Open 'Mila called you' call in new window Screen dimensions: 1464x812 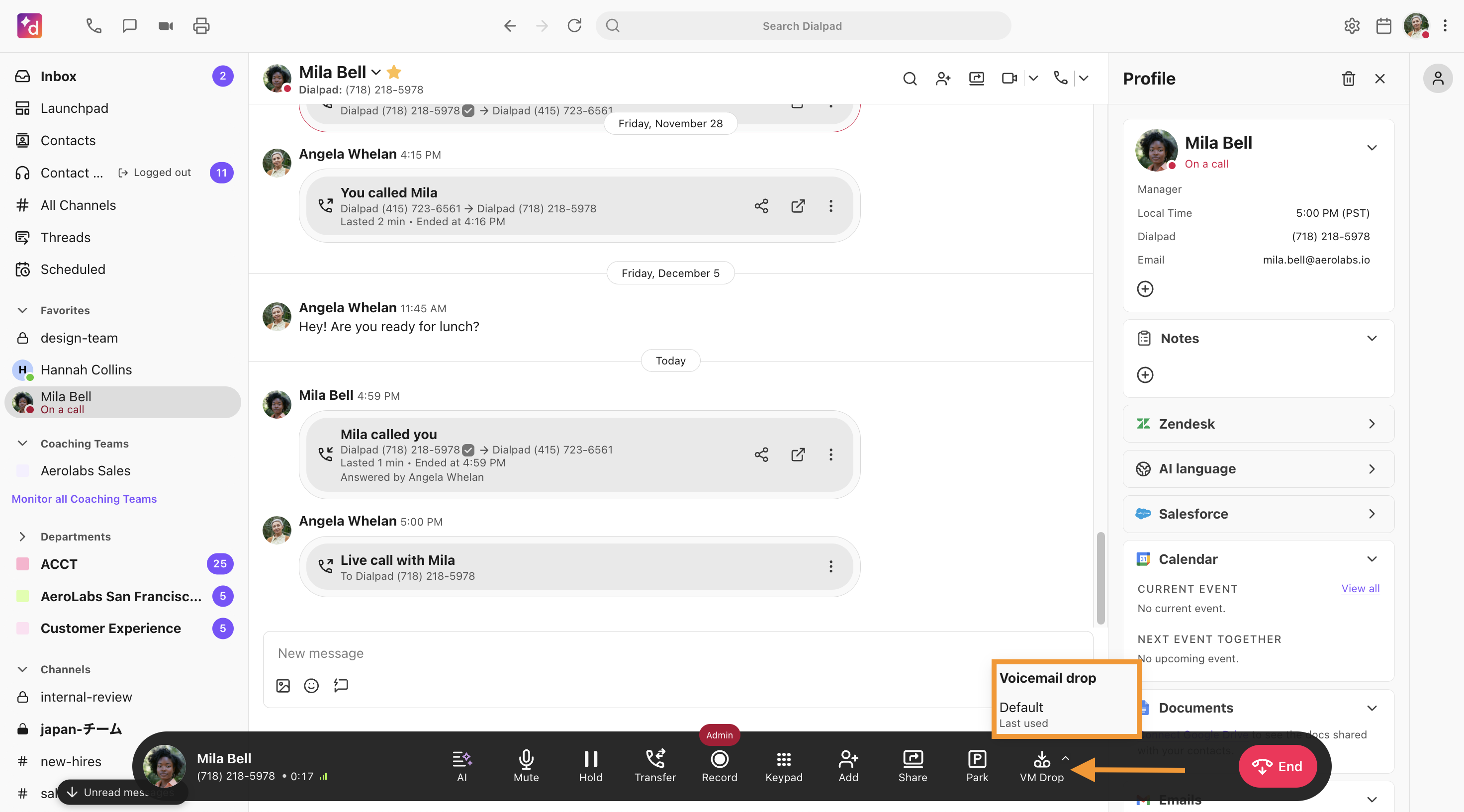coord(798,454)
